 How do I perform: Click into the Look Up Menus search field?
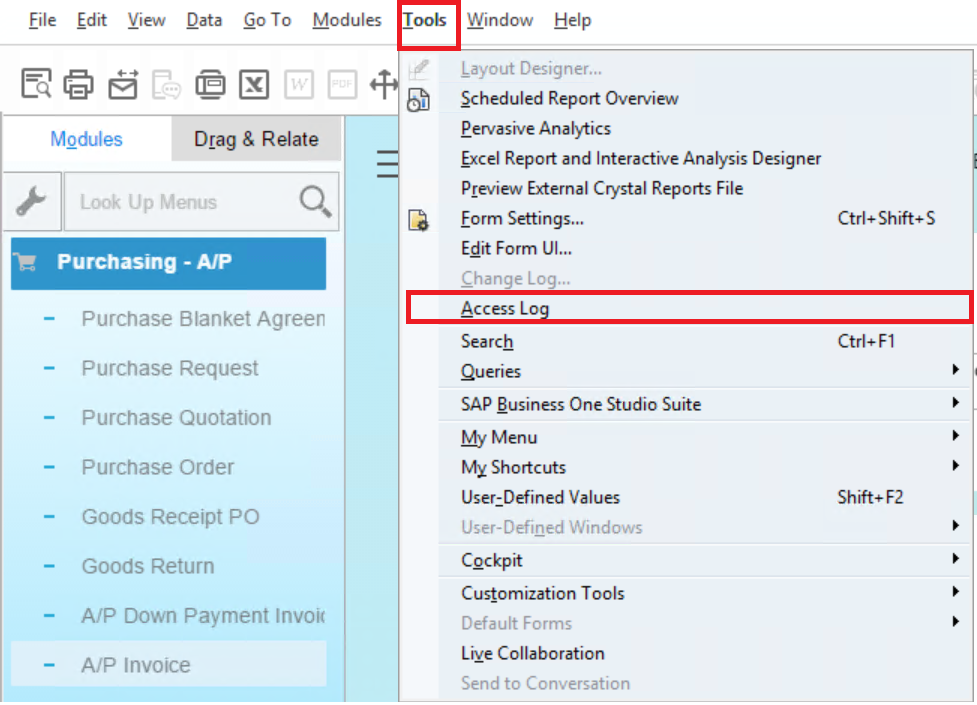pyautogui.click(x=180, y=202)
